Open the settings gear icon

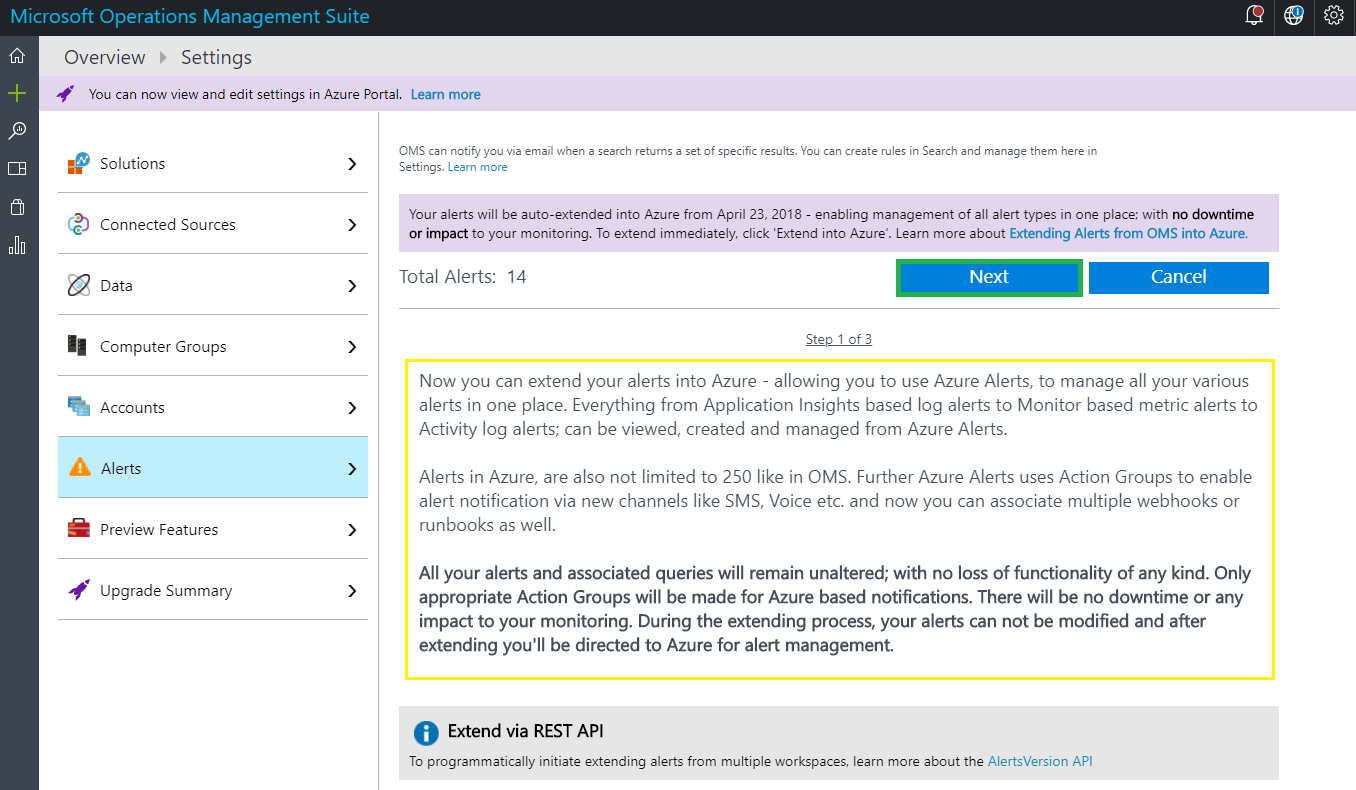[x=1333, y=16]
